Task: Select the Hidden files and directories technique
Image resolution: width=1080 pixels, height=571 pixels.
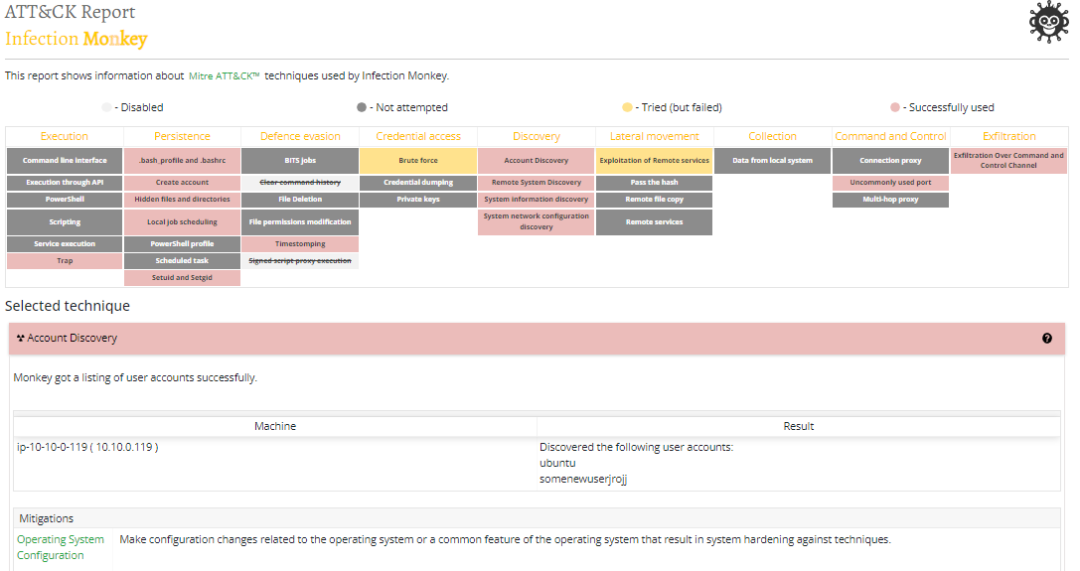Action: click(183, 199)
